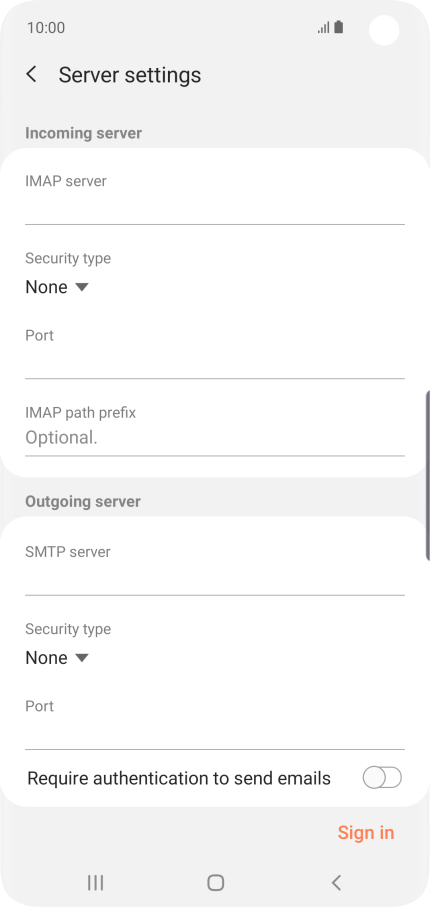Tap the battery icon in status bar
Image resolution: width=430 pixels, height=907 pixels.
click(x=339, y=27)
